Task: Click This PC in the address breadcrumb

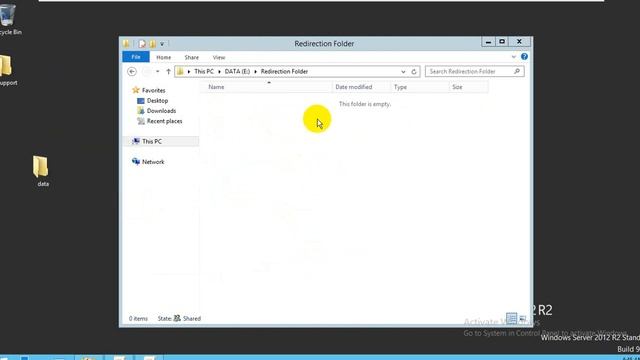Action: [204, 71]
